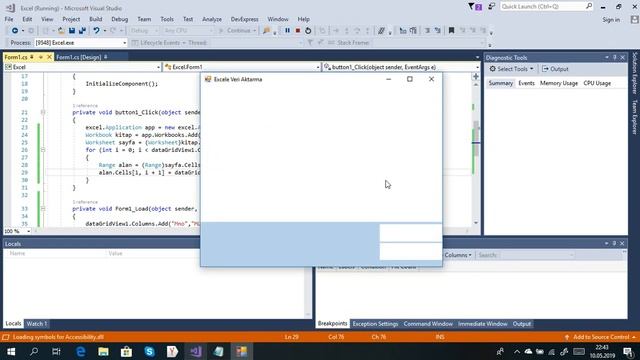Viewport: 640px width, 360px height.
Task: Open Microsoft Edge from the taskbar
Action: (81, 351)
